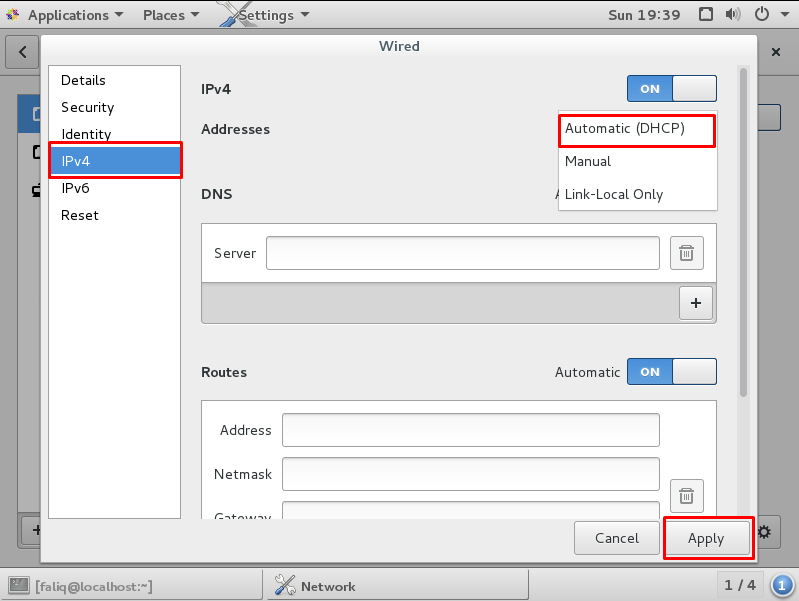799x601 pixels.
Task: Focus the DNS Server input field
Action: click(463, 253)
